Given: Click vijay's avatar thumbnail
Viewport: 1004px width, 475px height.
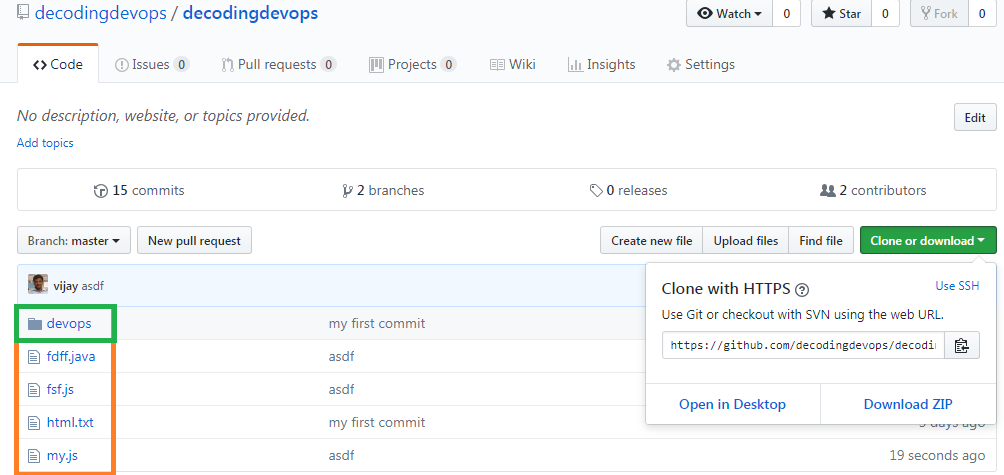Looking at the screenshot, I should [38, 284].
